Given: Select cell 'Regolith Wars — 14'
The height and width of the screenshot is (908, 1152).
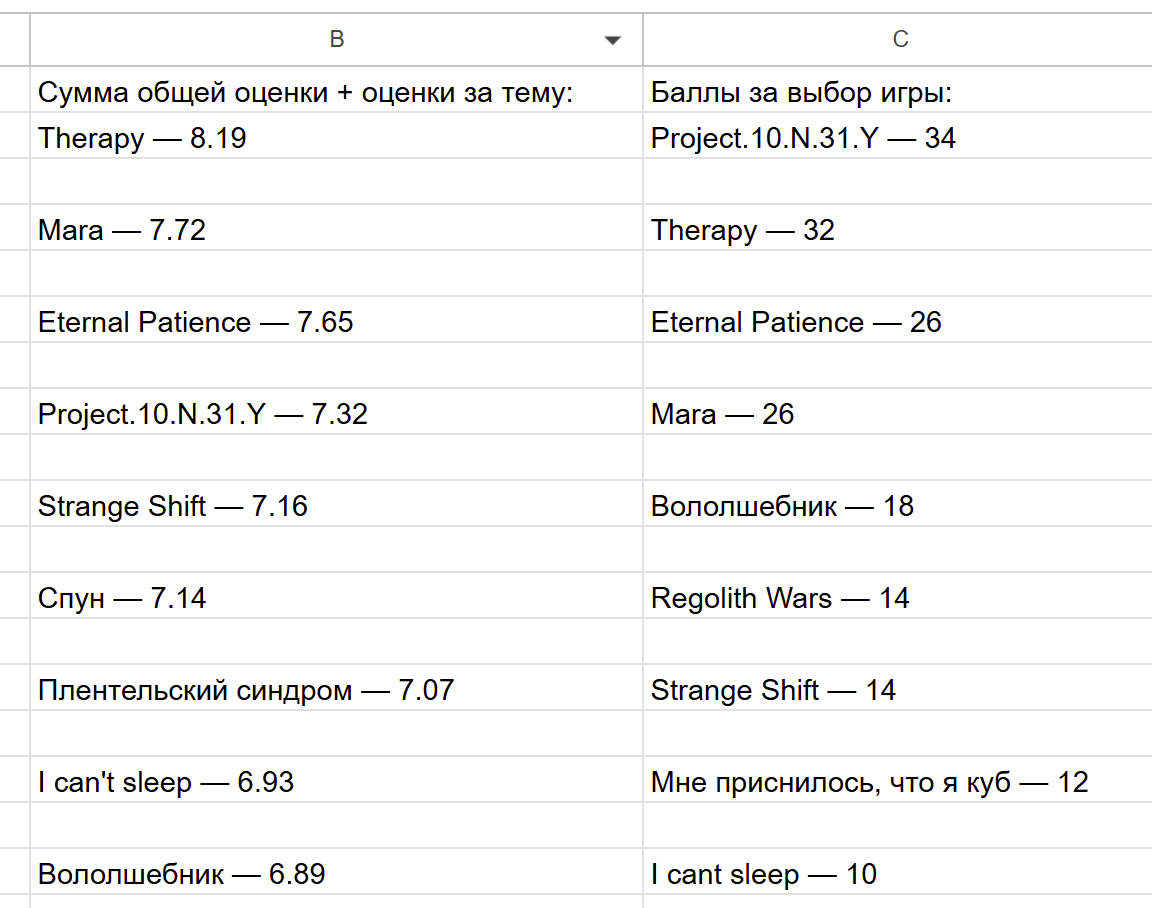Looking at the screenshot, I should (898, 596).
